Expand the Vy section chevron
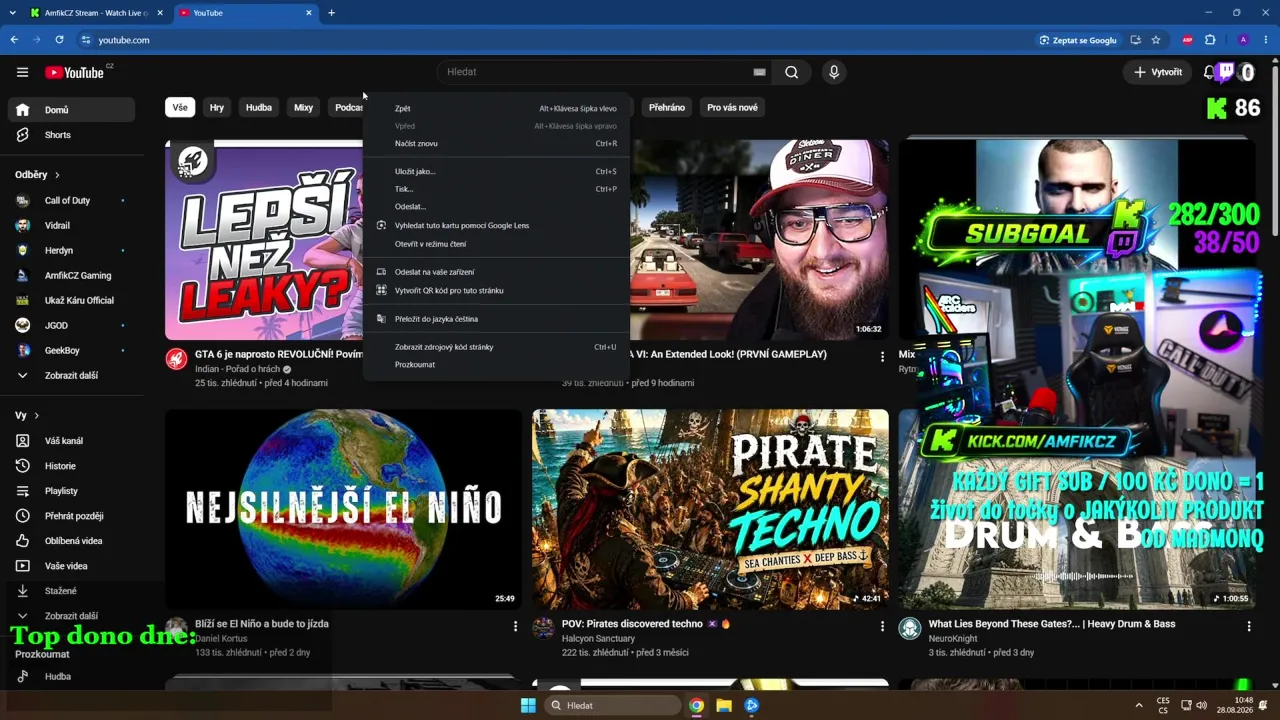Screen dimensions: 1280x720 pyautogui.click(x=36, y=415)
